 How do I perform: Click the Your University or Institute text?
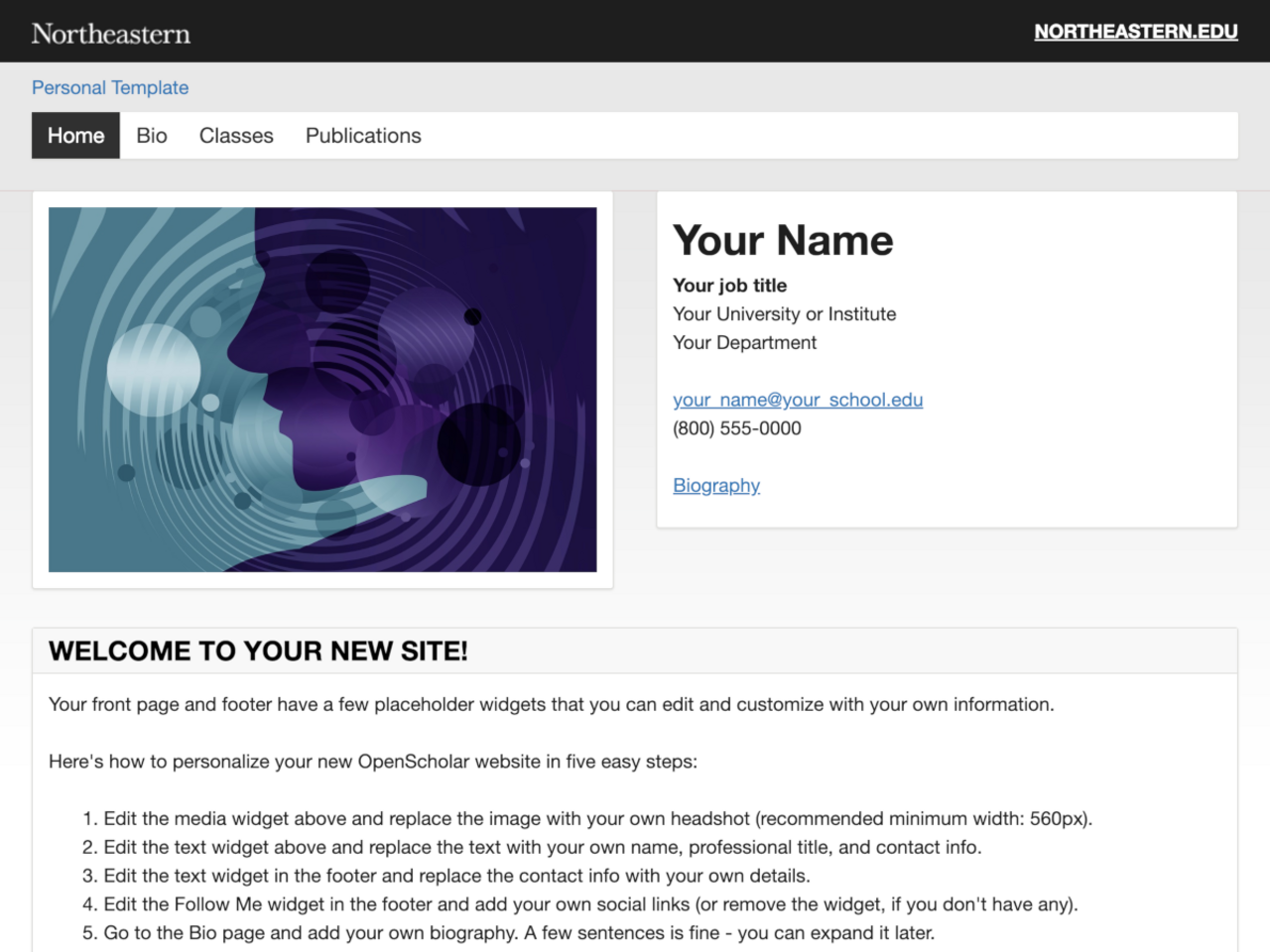784,313
